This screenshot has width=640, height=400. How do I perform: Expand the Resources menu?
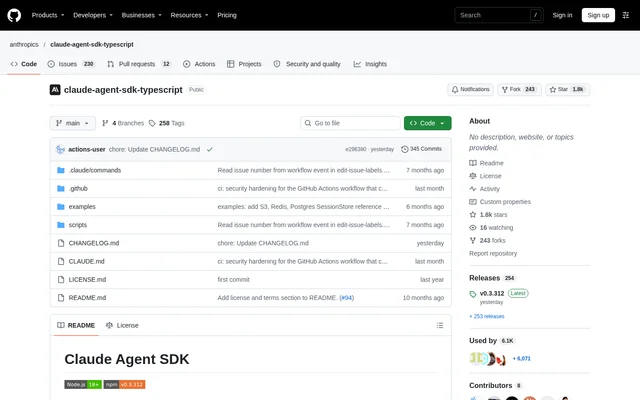[189, 15]
